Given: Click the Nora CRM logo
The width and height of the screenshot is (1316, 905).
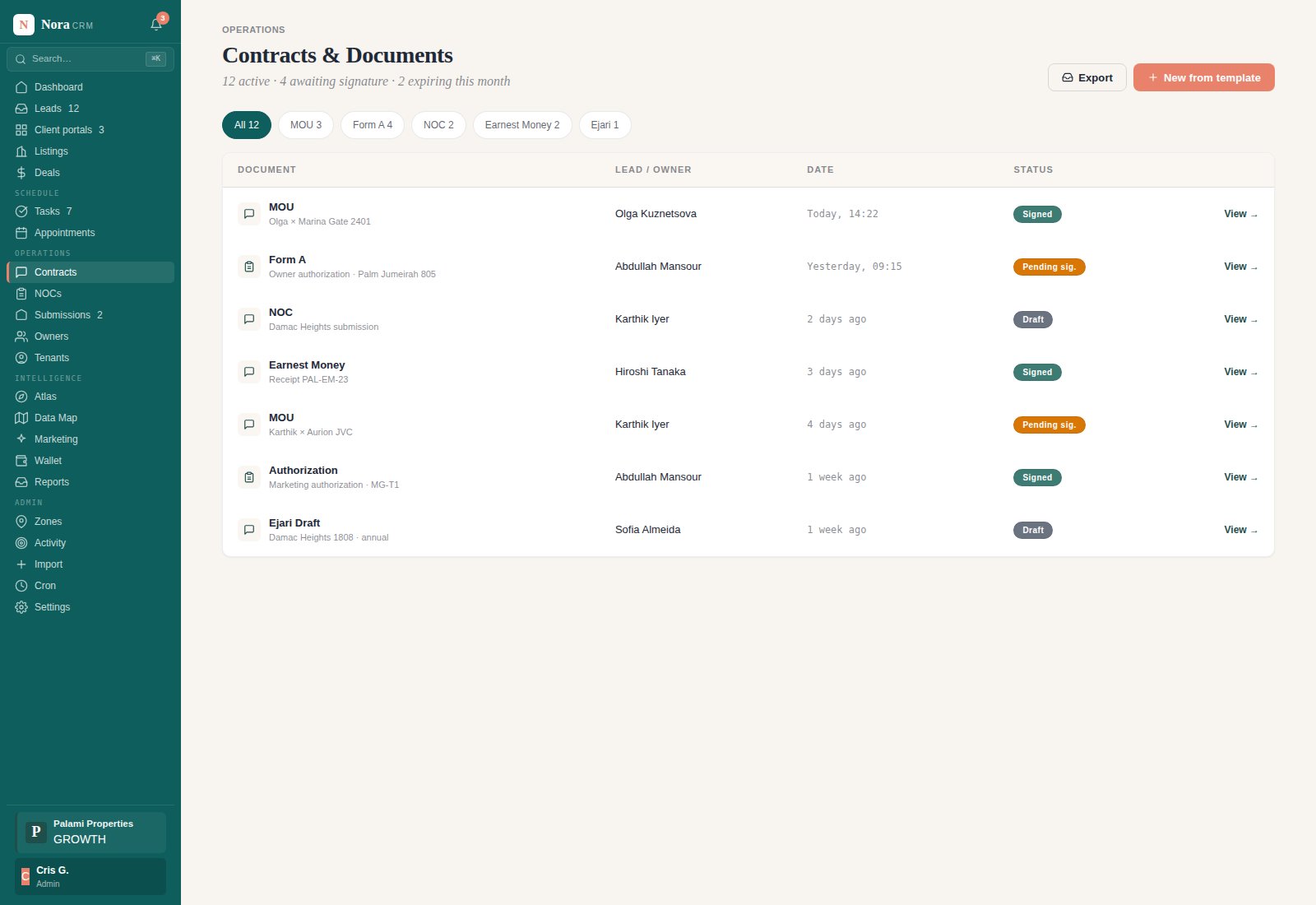Looking at the screenshot, I should pyautogui.click(x=24, y=25).
